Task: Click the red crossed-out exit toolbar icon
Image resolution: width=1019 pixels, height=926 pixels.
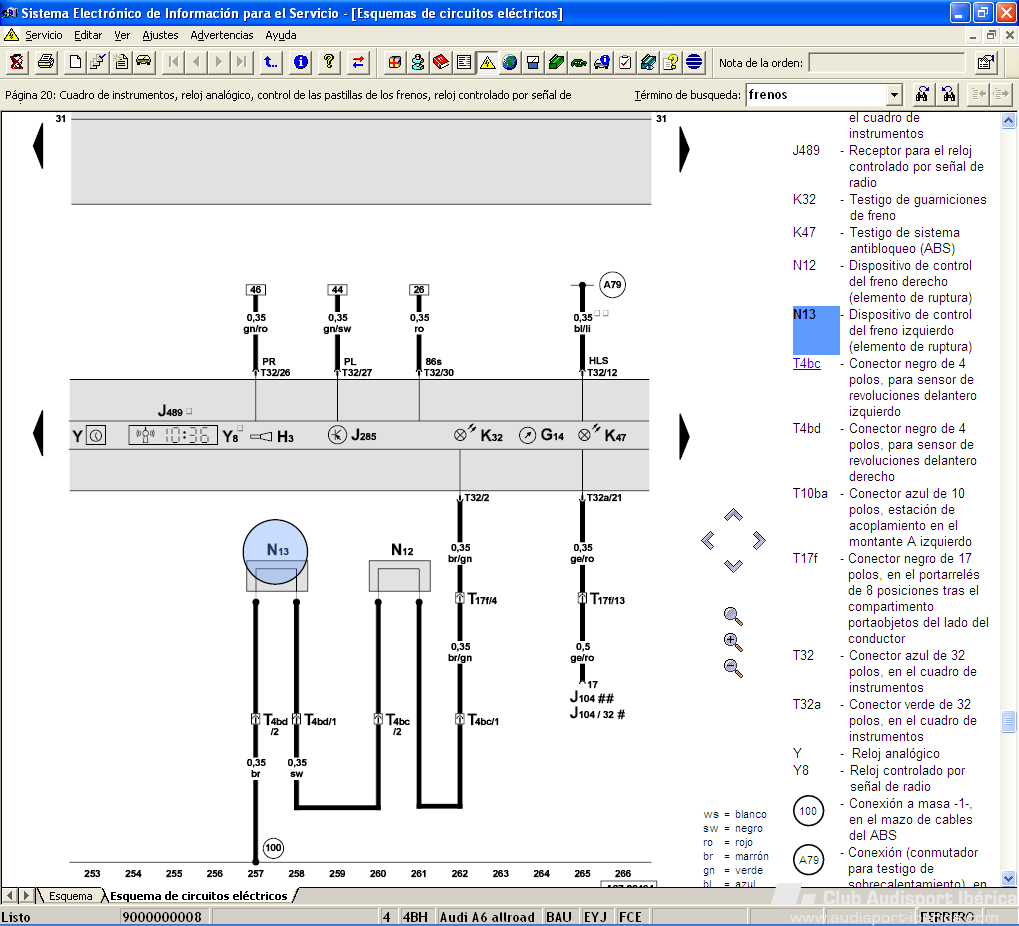Action: [16, 62]
